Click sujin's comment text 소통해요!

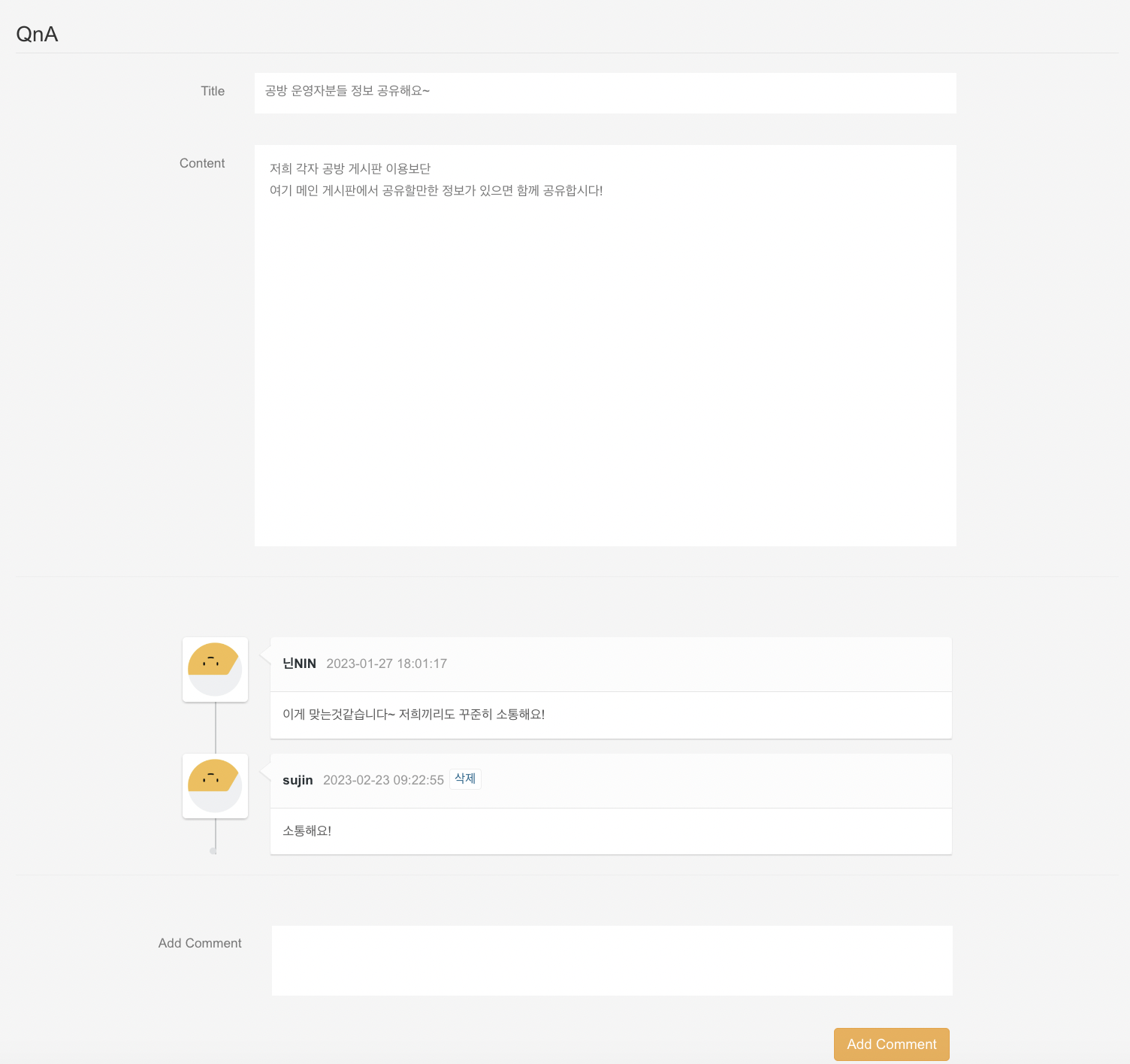(307, 831)
